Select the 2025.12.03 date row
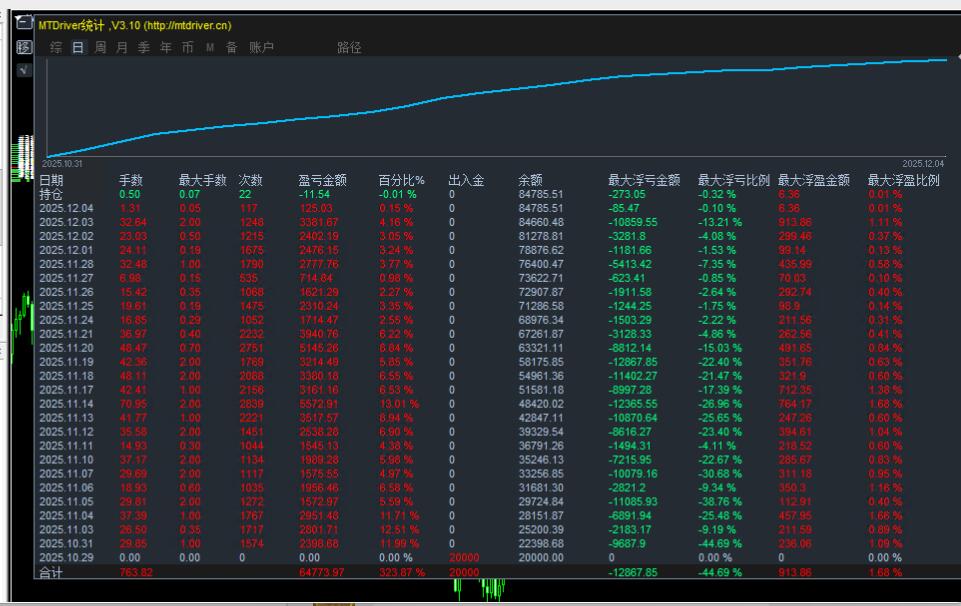Image resolution: width=961 pixels, height=606 pixels. click(x=66, y=222)
